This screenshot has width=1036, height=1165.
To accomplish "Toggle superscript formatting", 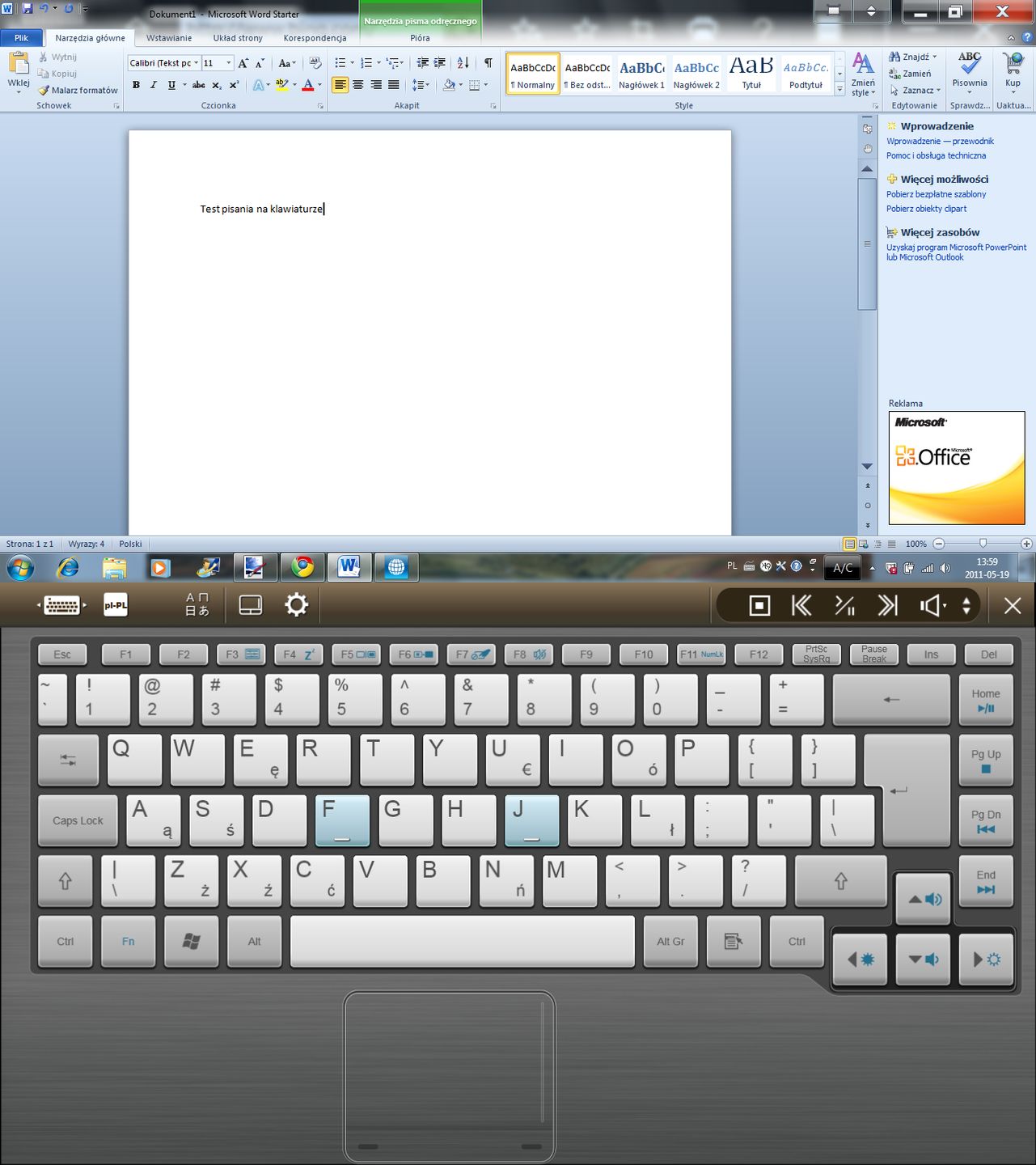I will coord(234,85).
